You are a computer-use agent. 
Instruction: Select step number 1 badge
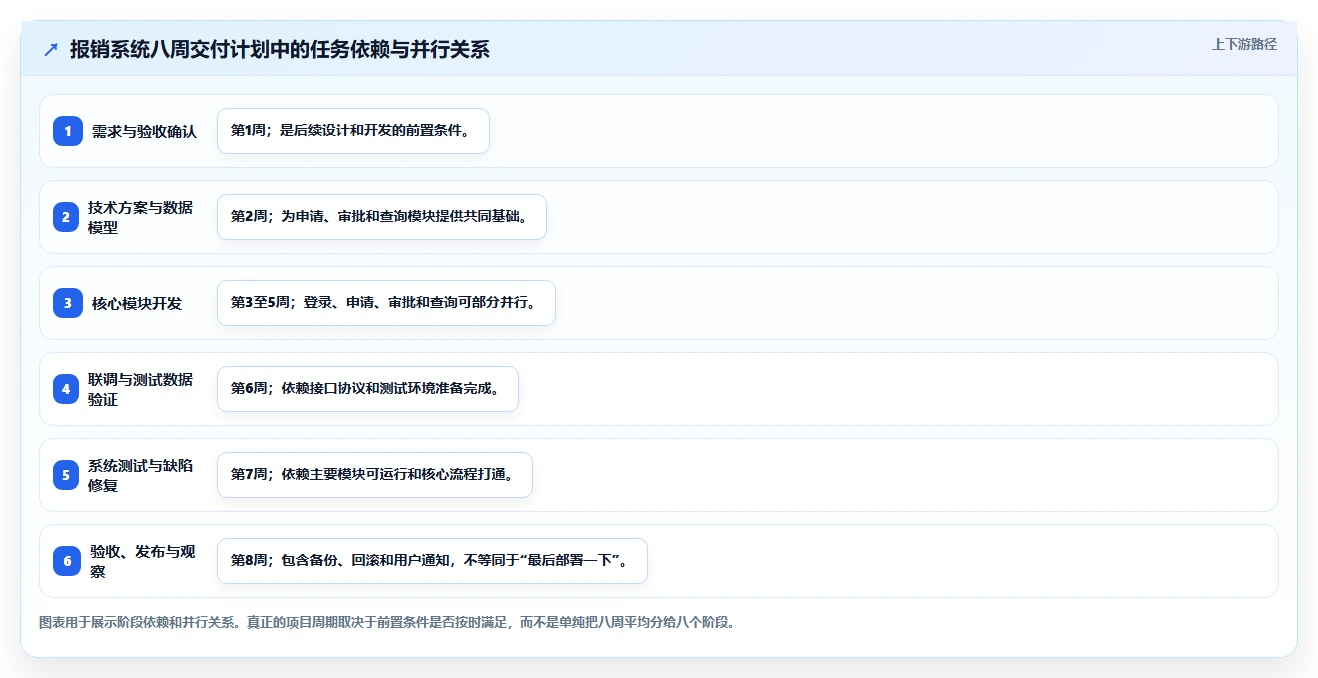68,131
